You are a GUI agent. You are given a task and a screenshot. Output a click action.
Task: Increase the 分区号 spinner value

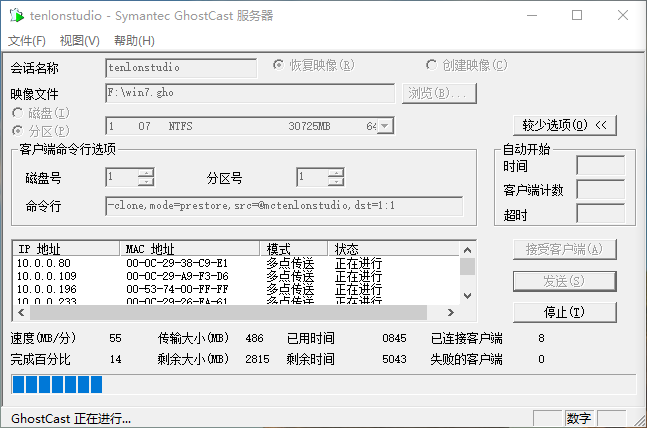click(x=336, y=173)
